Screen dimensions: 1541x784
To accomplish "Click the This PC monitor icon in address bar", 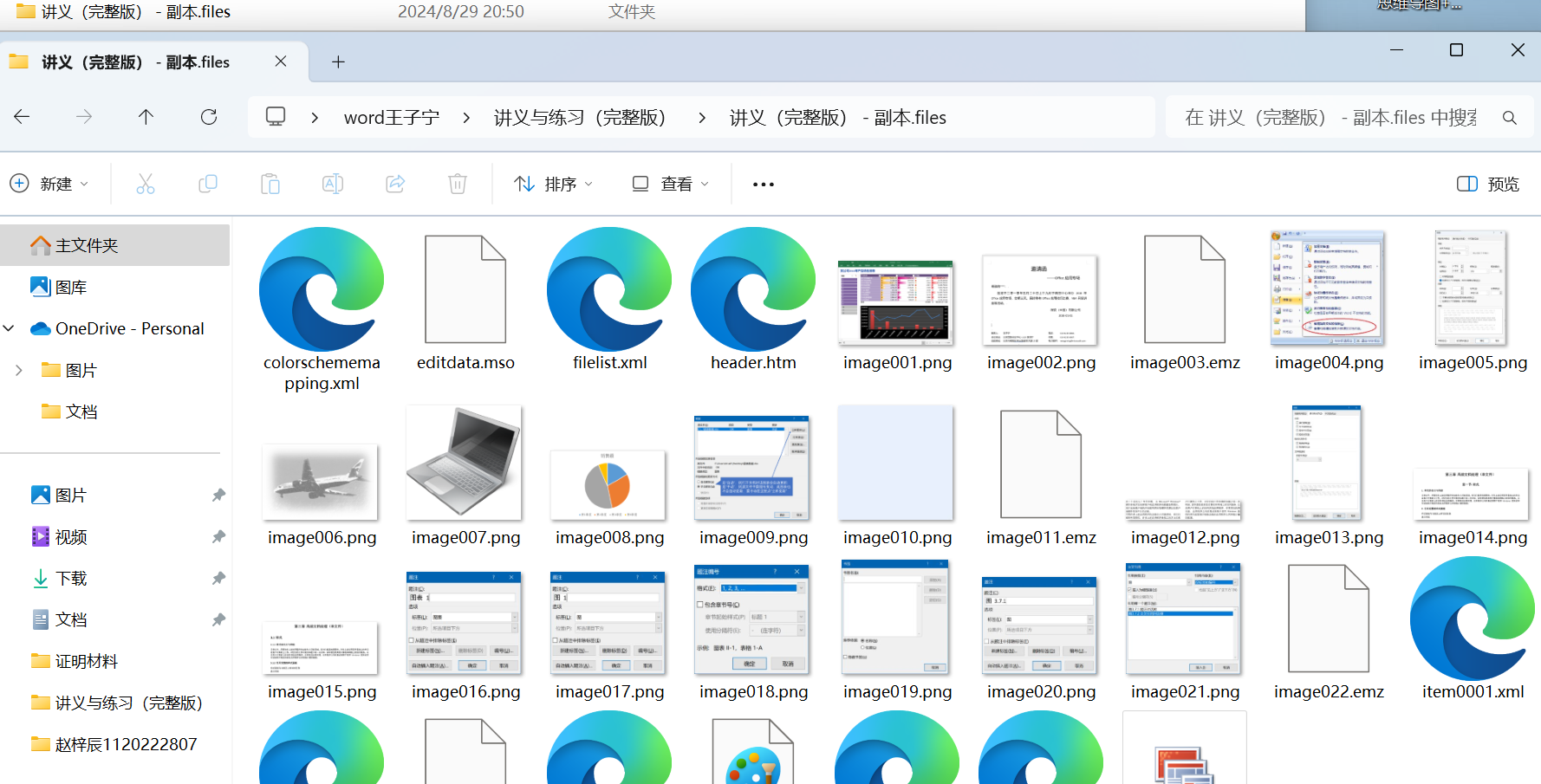I will (x=276, y=117).
